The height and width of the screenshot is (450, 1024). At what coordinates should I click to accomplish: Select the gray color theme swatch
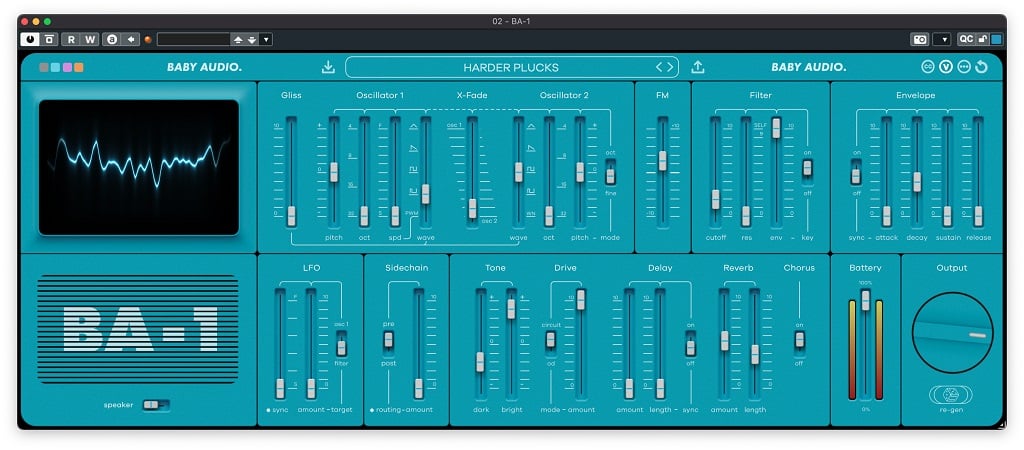click(44, 67)
